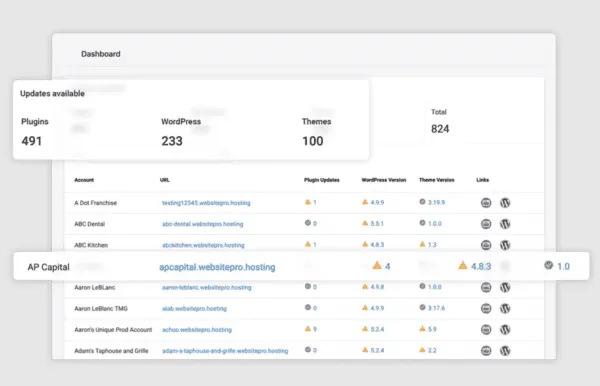Select the ABC Kitchen account name
Screen dimensions: 600x386
[x=91, y=245]
